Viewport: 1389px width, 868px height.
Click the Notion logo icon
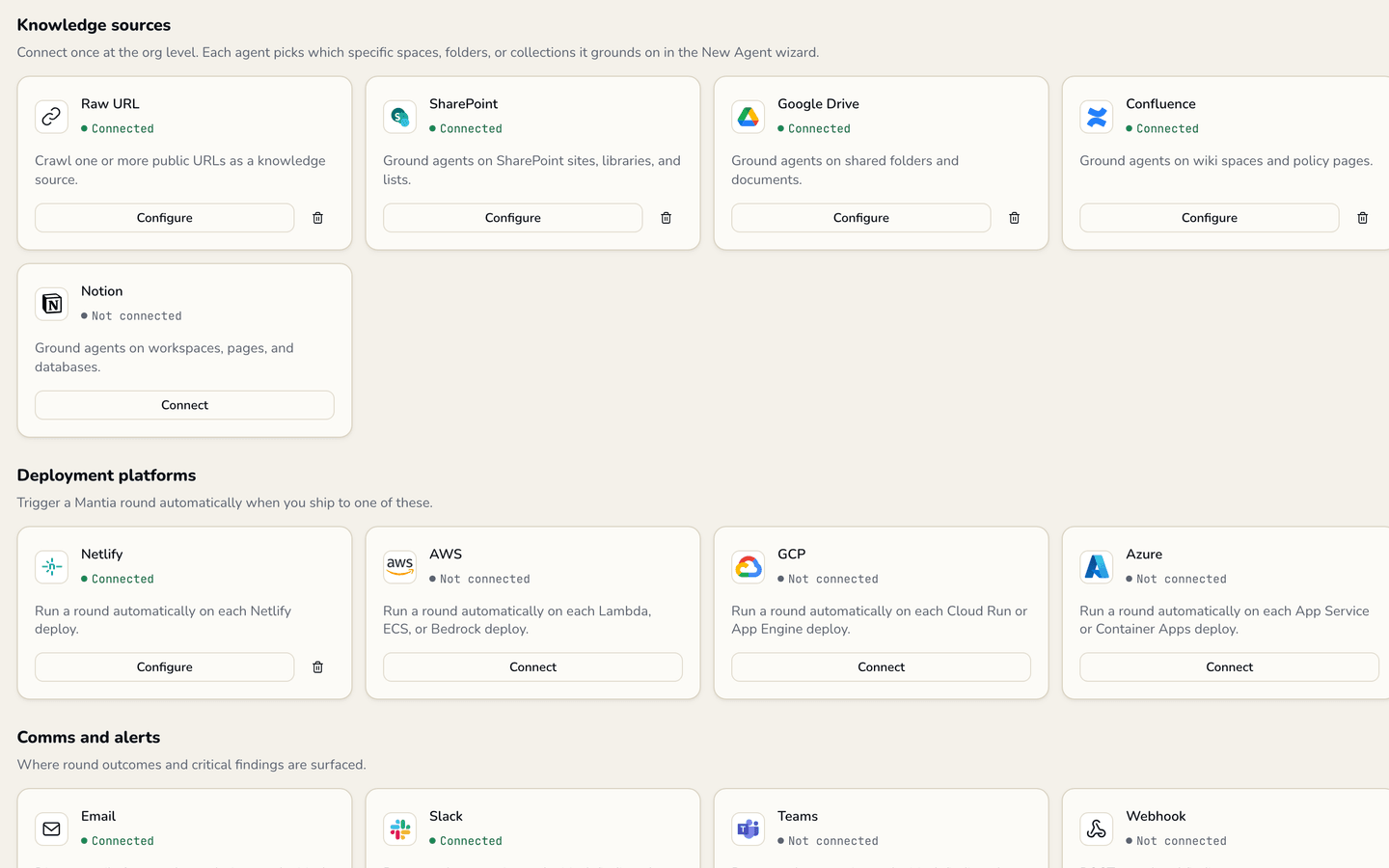pos(51,304)
